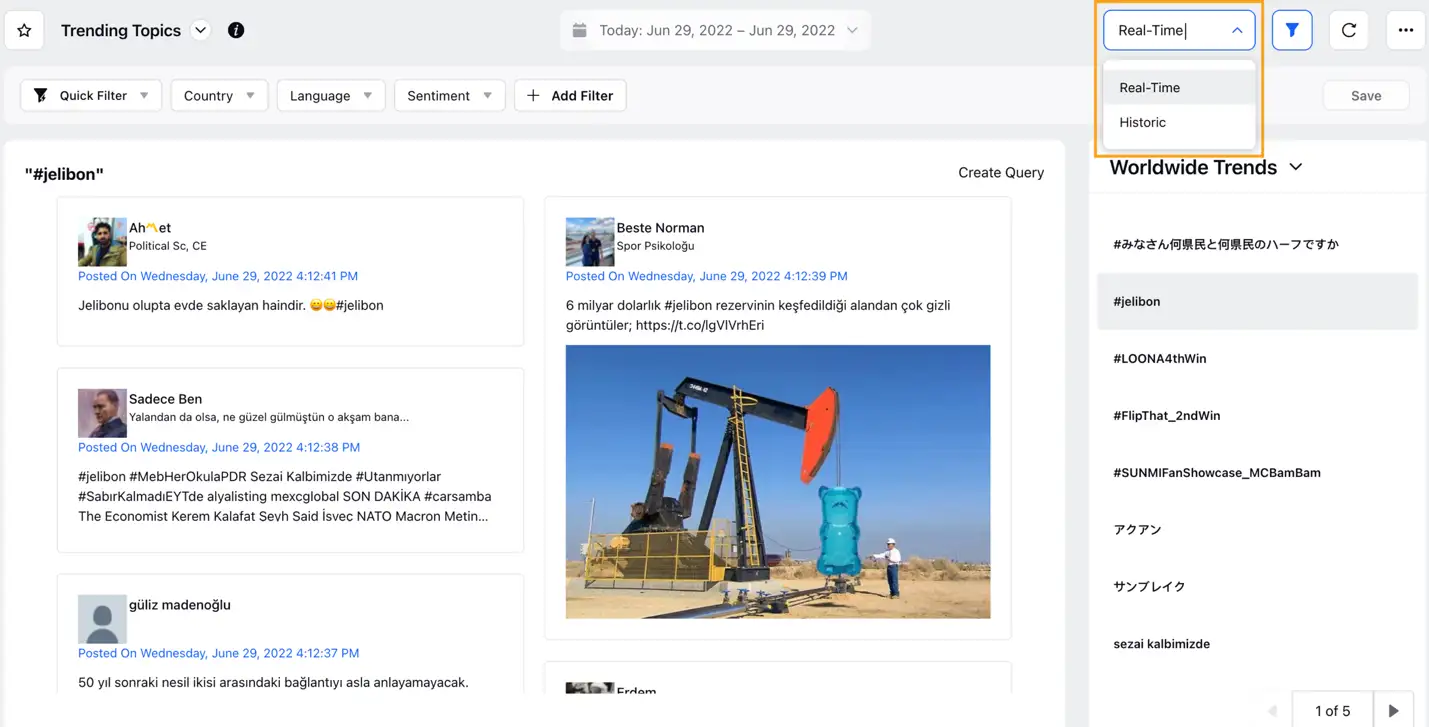This screenshot has height=727, width=1429.
Task: Open the Country filter dropdown
Action: click(218, 95)
